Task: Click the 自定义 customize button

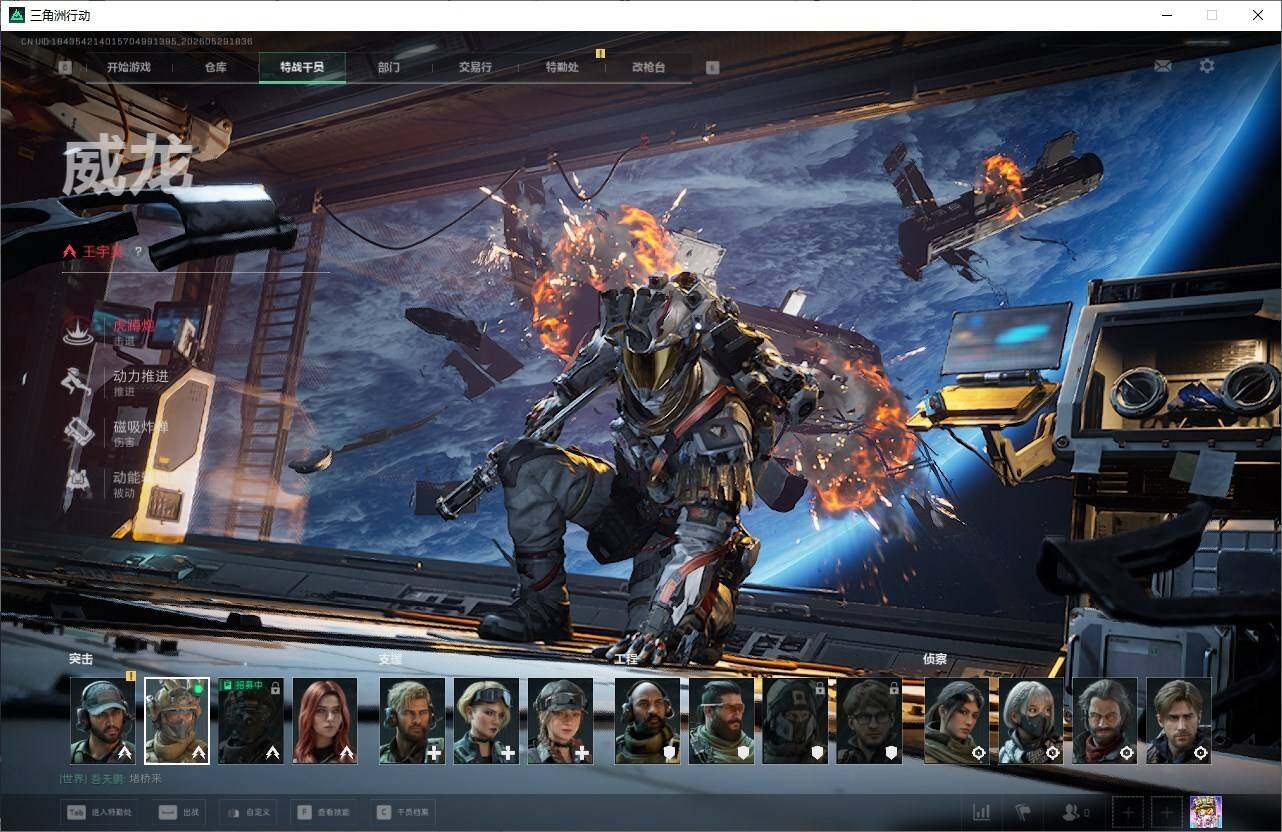Action: click(250, 812)
